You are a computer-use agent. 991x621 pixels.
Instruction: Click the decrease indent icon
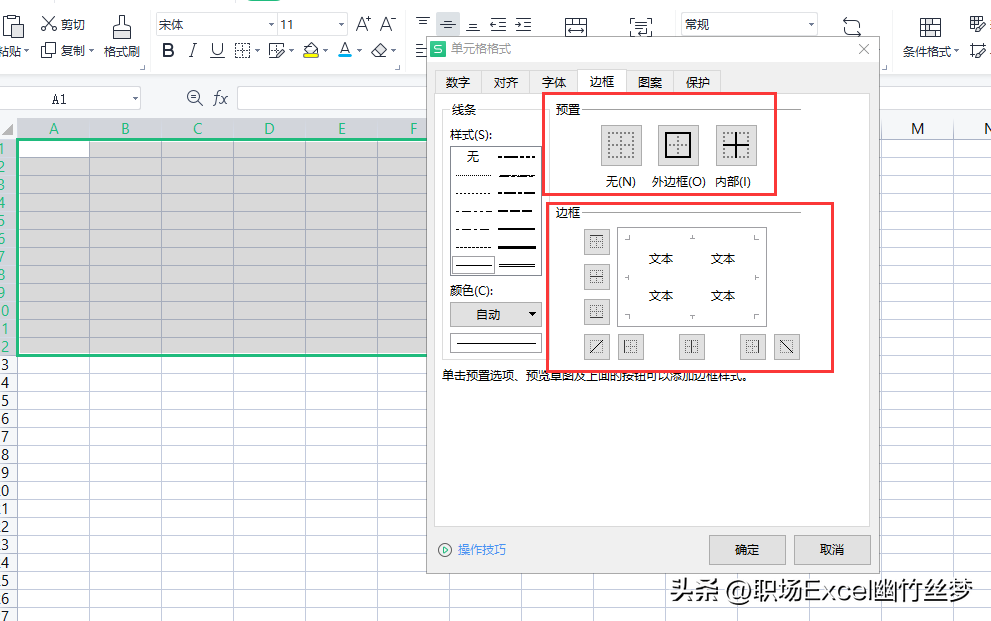pos(498,25)
